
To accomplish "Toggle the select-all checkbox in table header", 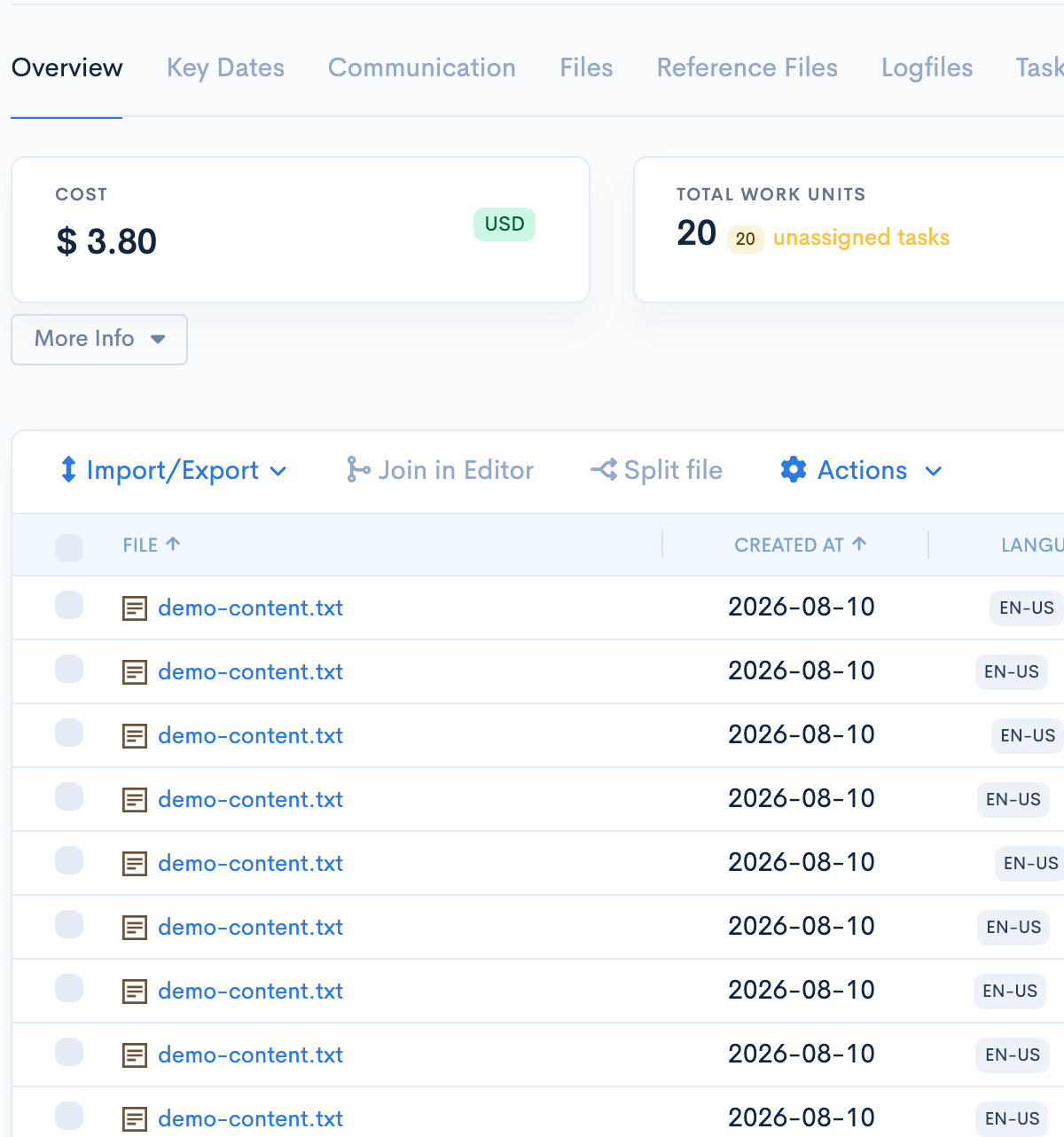I will [x=69, y=547].
